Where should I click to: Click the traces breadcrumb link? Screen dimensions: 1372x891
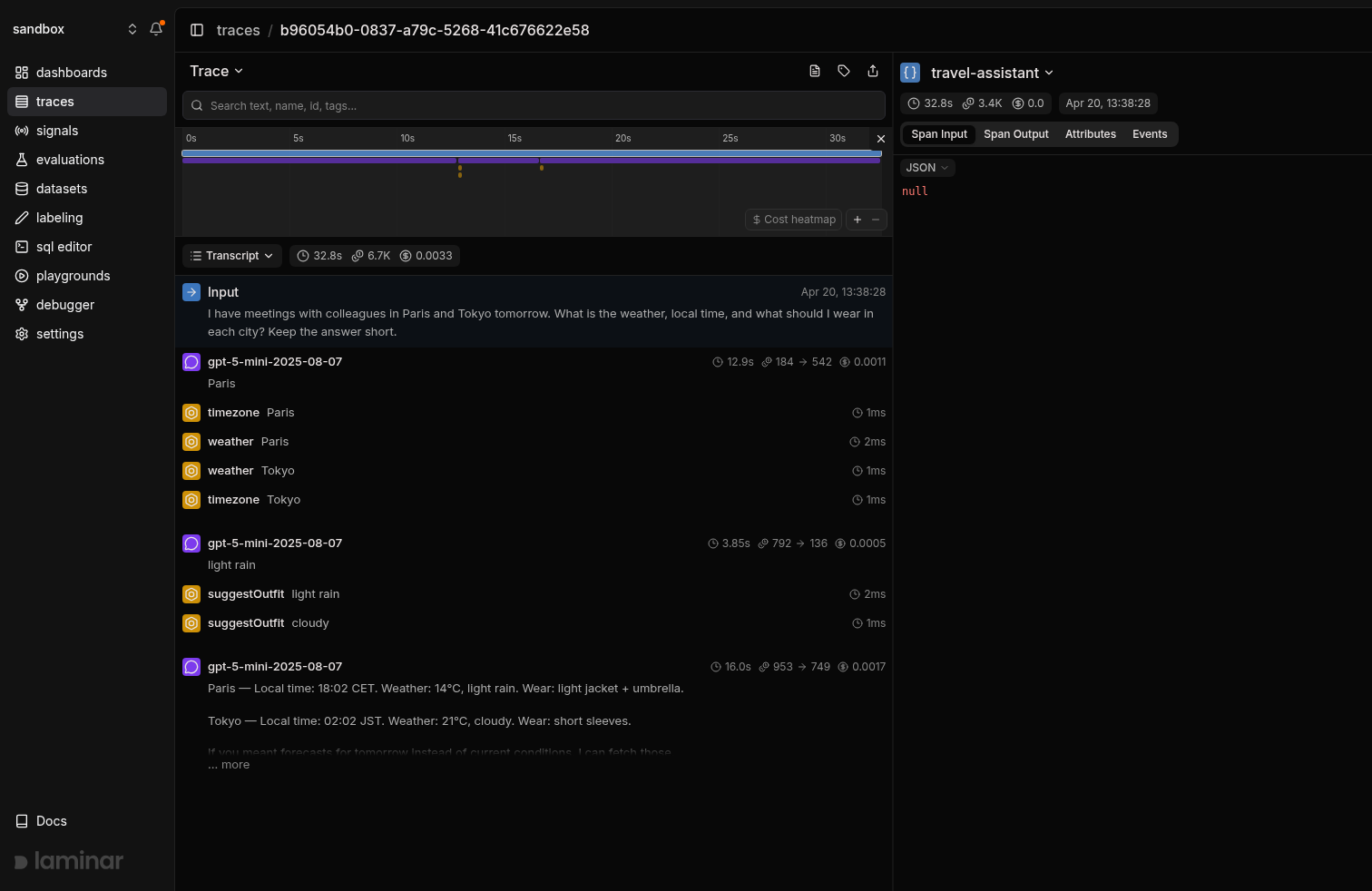click(239, 30)
